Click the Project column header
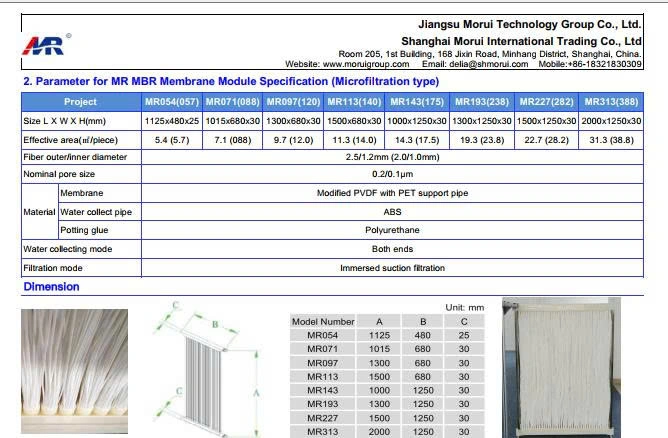 point(81,102)
